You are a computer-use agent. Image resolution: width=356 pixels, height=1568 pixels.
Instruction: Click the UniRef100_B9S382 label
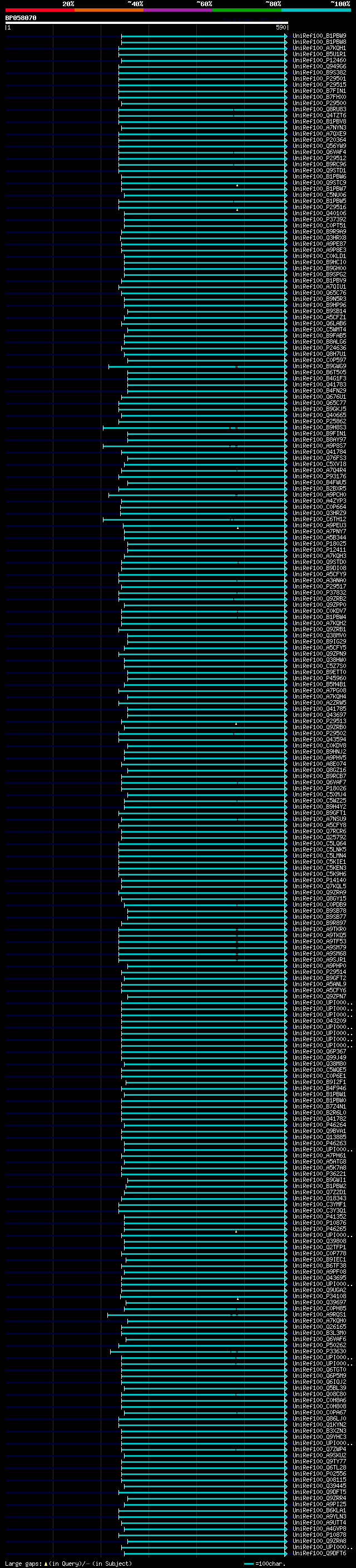319,72
